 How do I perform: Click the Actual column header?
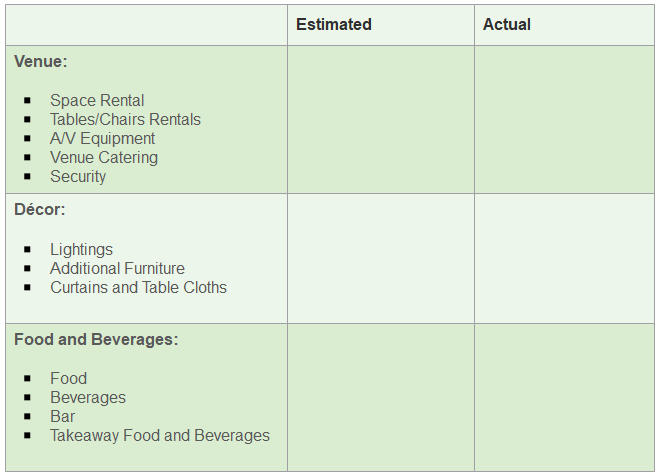[506, 24]
